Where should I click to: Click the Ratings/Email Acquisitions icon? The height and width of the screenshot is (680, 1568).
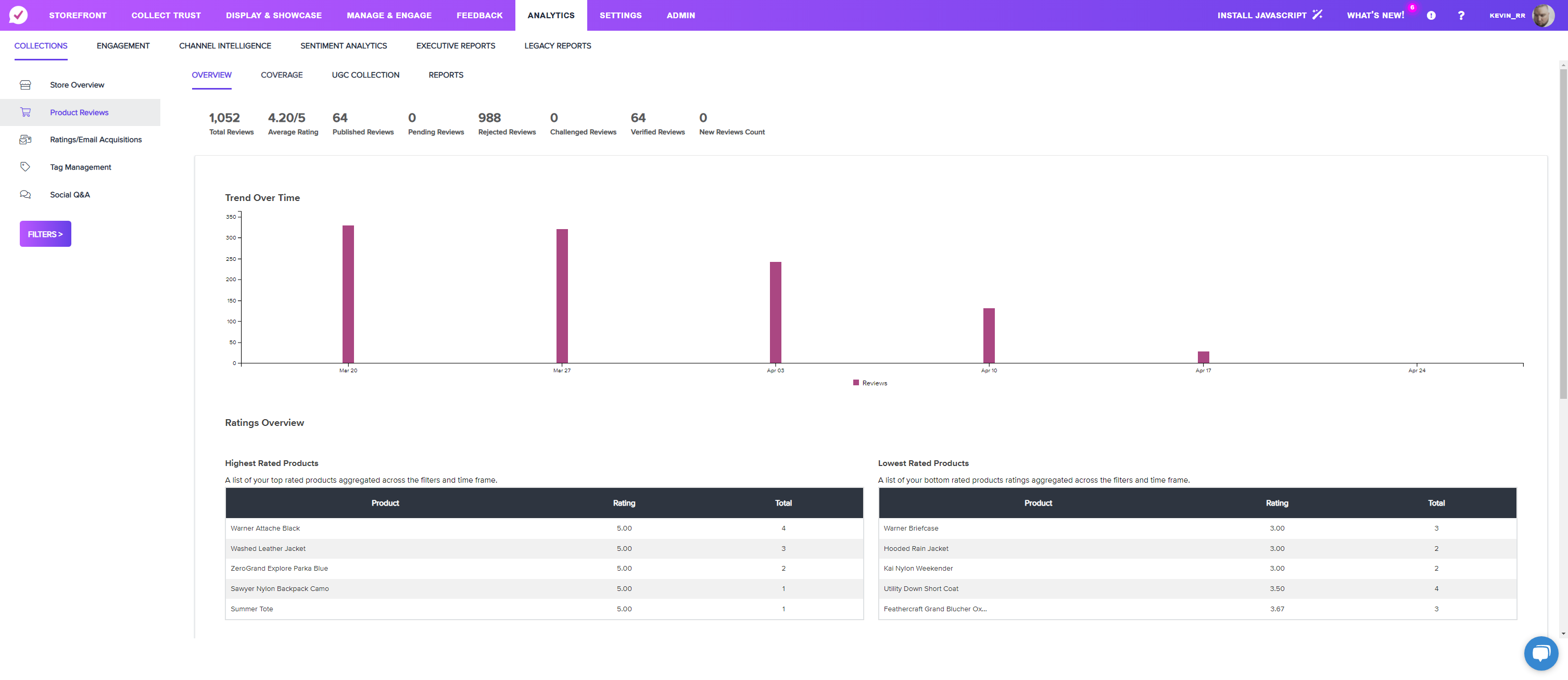[x=26, y=140]
